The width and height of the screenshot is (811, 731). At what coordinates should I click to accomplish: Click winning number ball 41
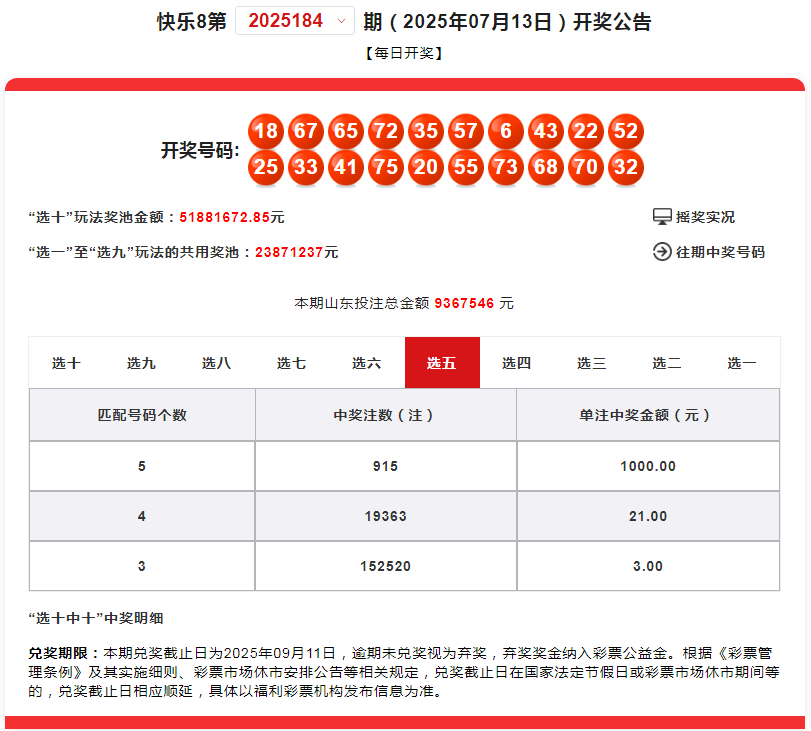pos(346,167)
